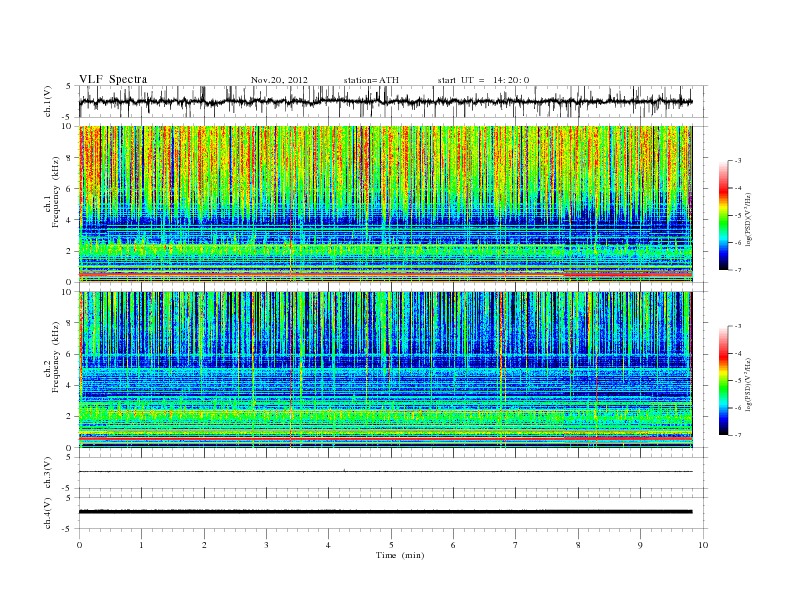Click the "-3" tick on ch.1 color bar
This screenshot has height=612, width=792.
pyautogui.click(x=738, y=161)
